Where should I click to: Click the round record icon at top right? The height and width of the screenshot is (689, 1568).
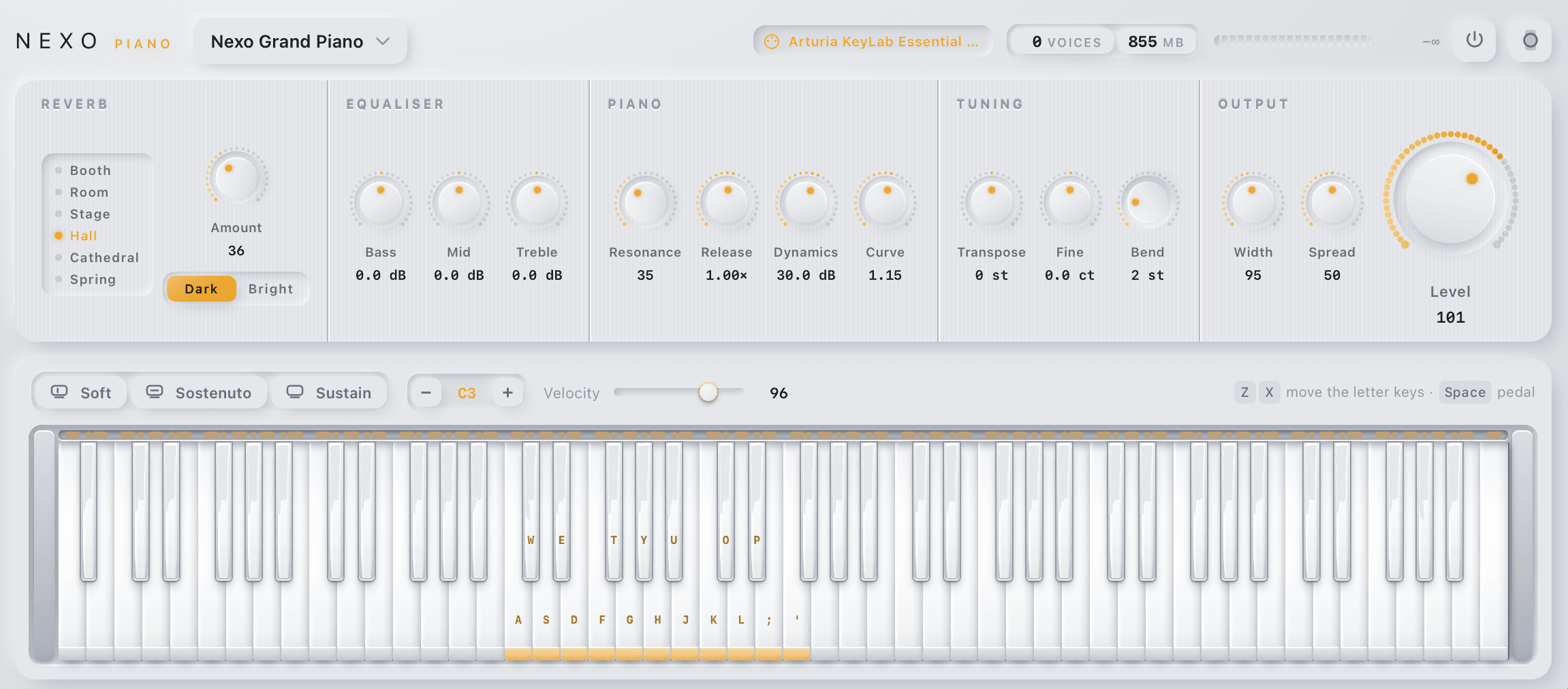(x=1530, y=40)
